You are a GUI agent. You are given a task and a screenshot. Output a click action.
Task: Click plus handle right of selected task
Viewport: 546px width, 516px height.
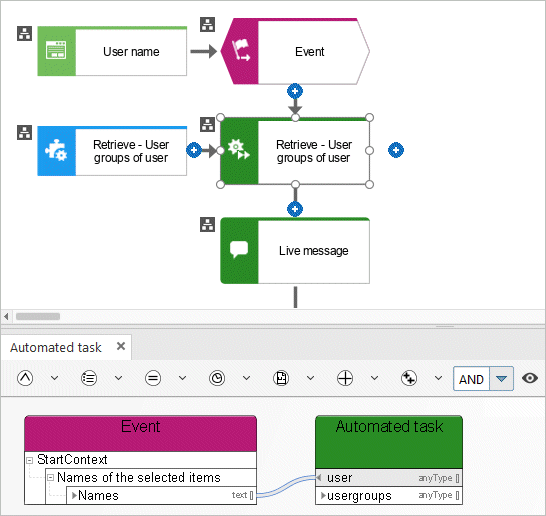click(396, 150)
